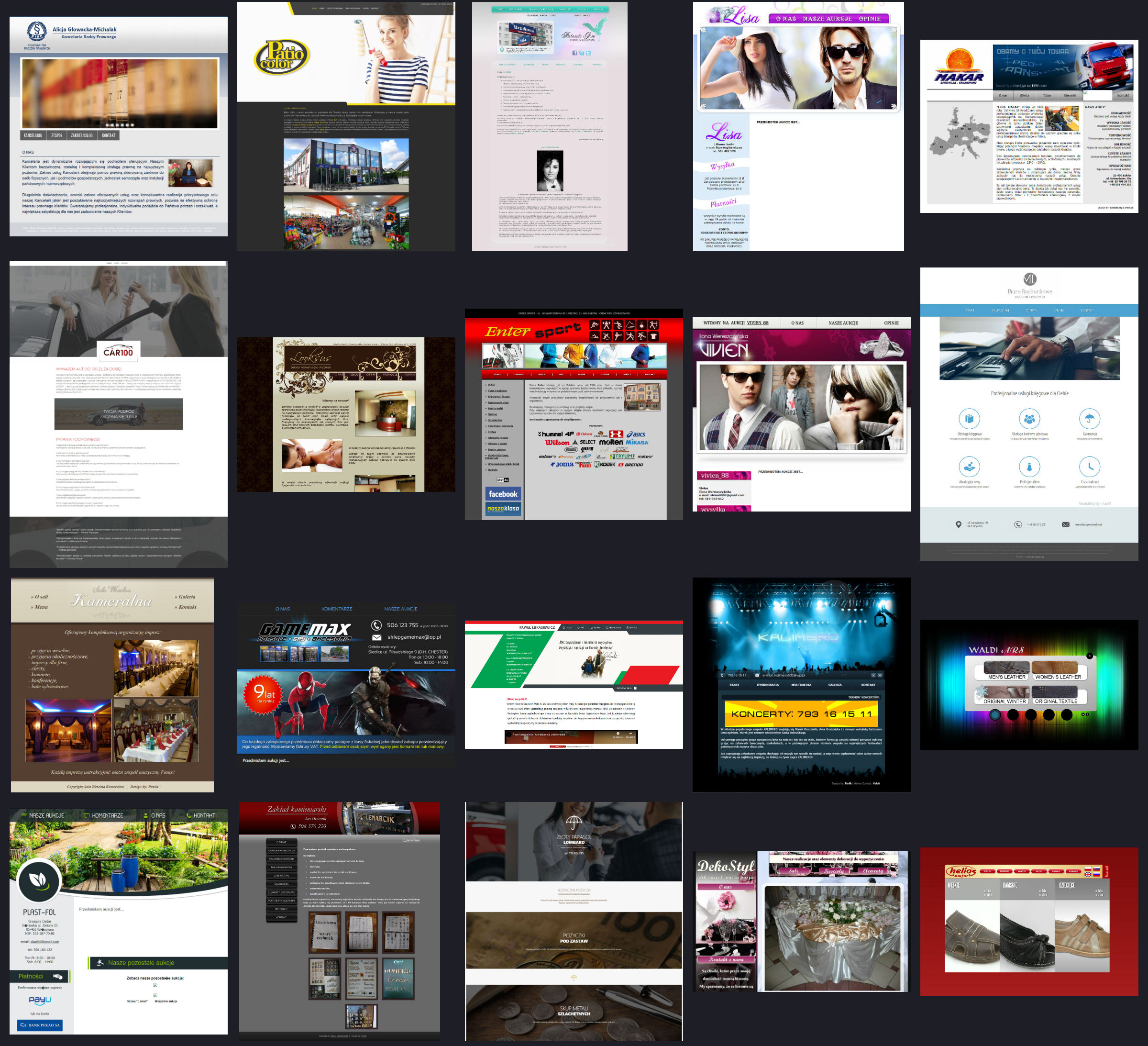The height and width of the screenshot is (1046, 1148).
Task: Click the Opinie tab on Vivien page
Action: 891,323
